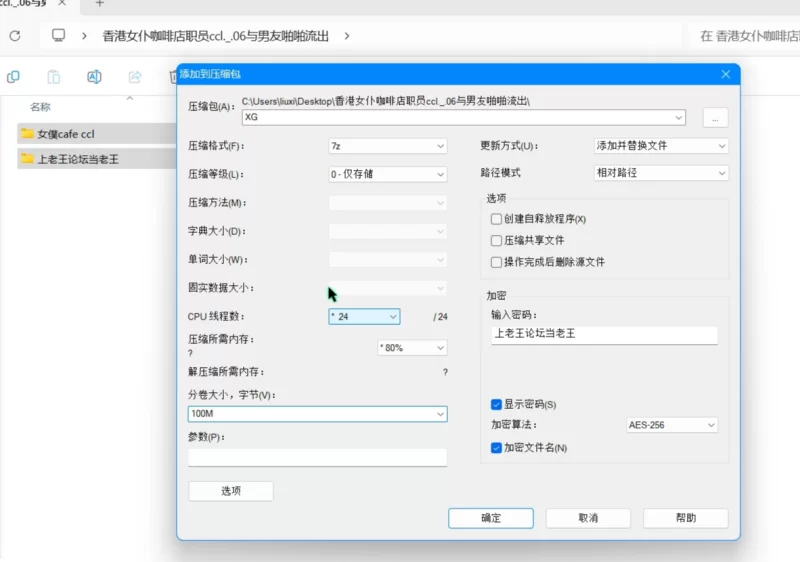
Task: Enable 压缩共享文件 checkbox
Action: coord(496,240)
